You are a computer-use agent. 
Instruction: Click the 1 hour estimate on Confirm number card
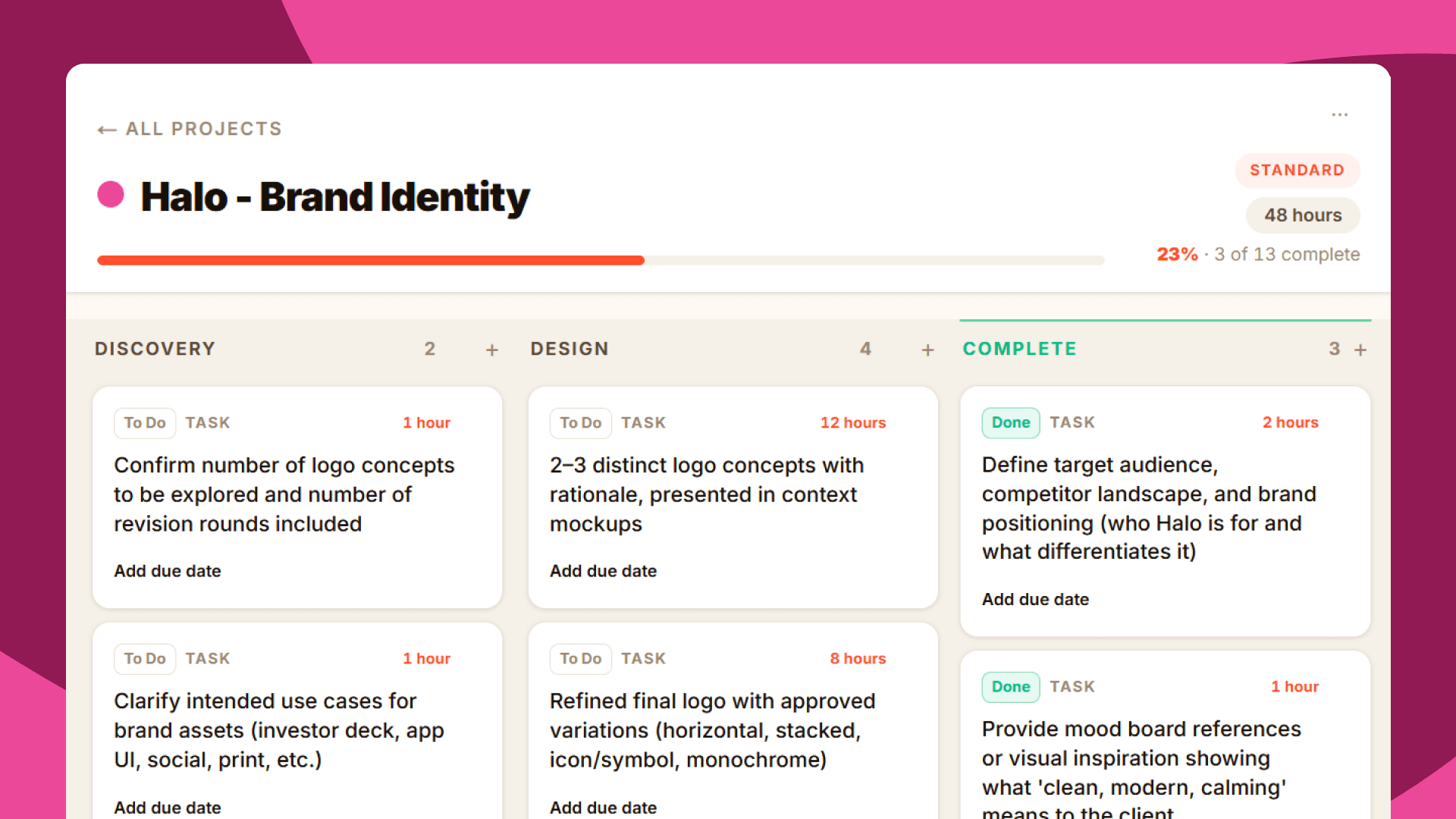pos(426,423)
